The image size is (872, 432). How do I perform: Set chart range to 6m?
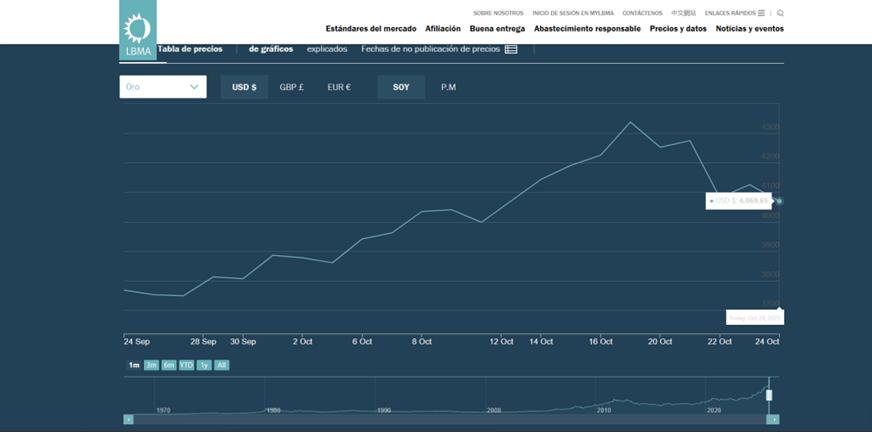click(169, 365)
